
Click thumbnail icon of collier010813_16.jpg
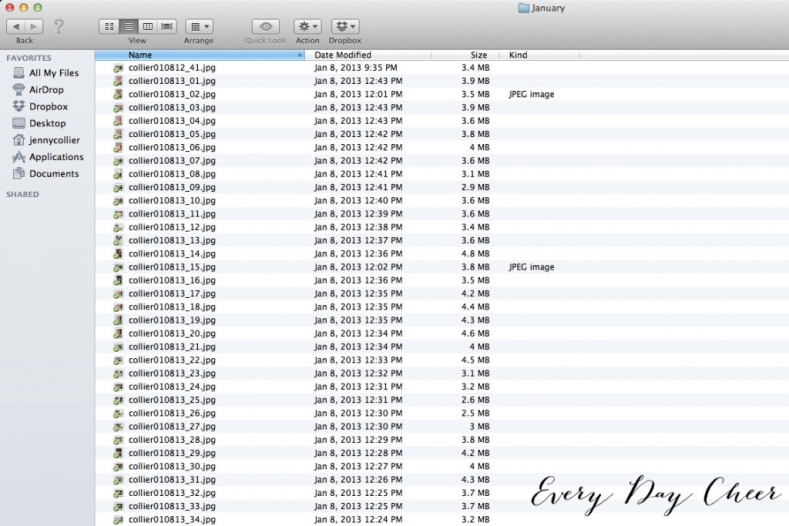pyautogui.click(x=118, y=280)
